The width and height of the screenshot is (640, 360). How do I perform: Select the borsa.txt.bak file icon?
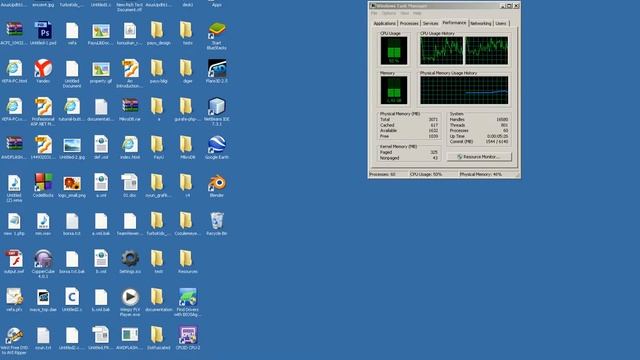pos(72,261)
